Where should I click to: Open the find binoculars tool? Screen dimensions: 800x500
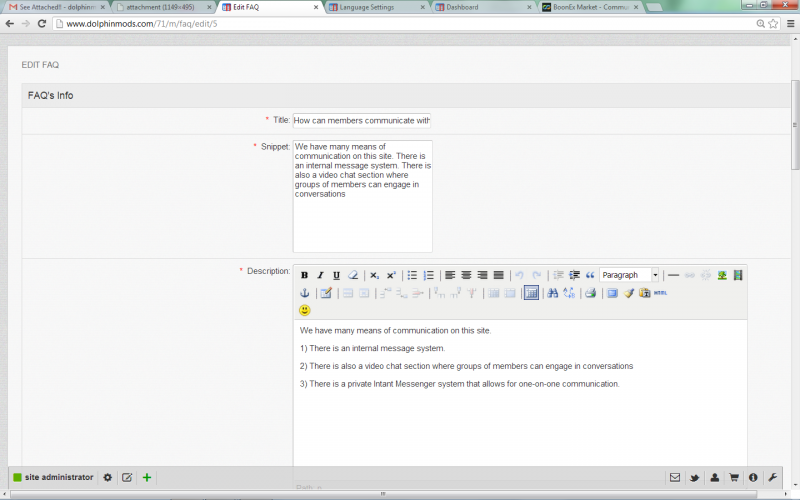553,293
